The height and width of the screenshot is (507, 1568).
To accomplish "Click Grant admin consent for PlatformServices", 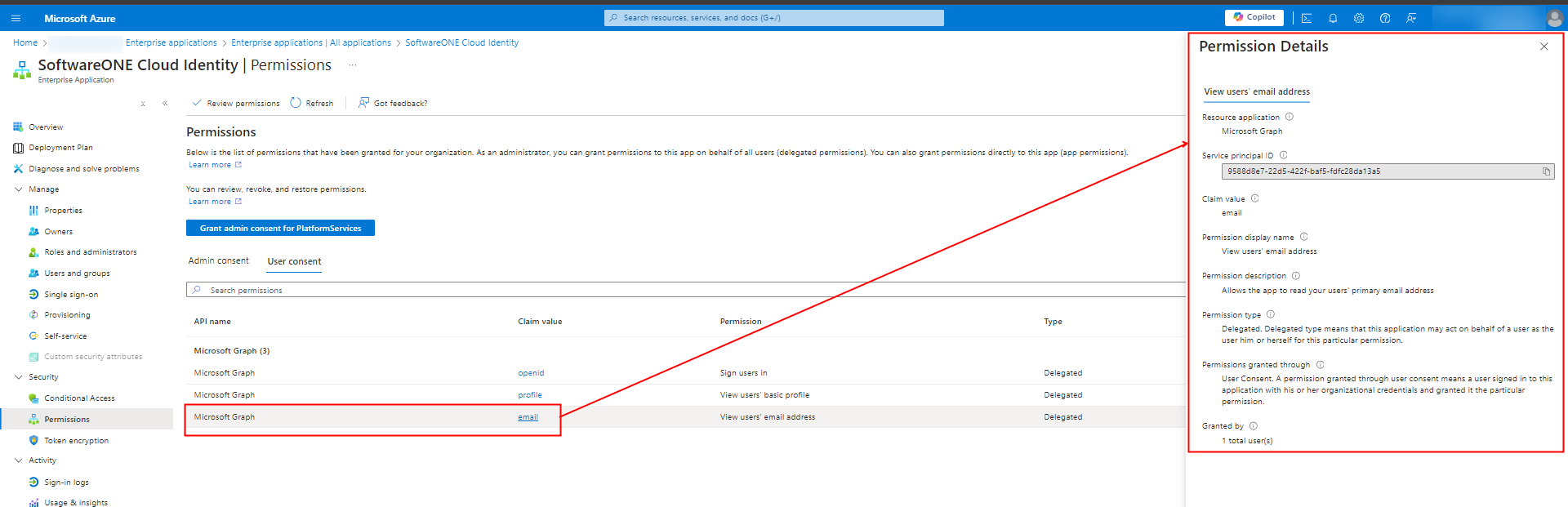I will 280,229.
